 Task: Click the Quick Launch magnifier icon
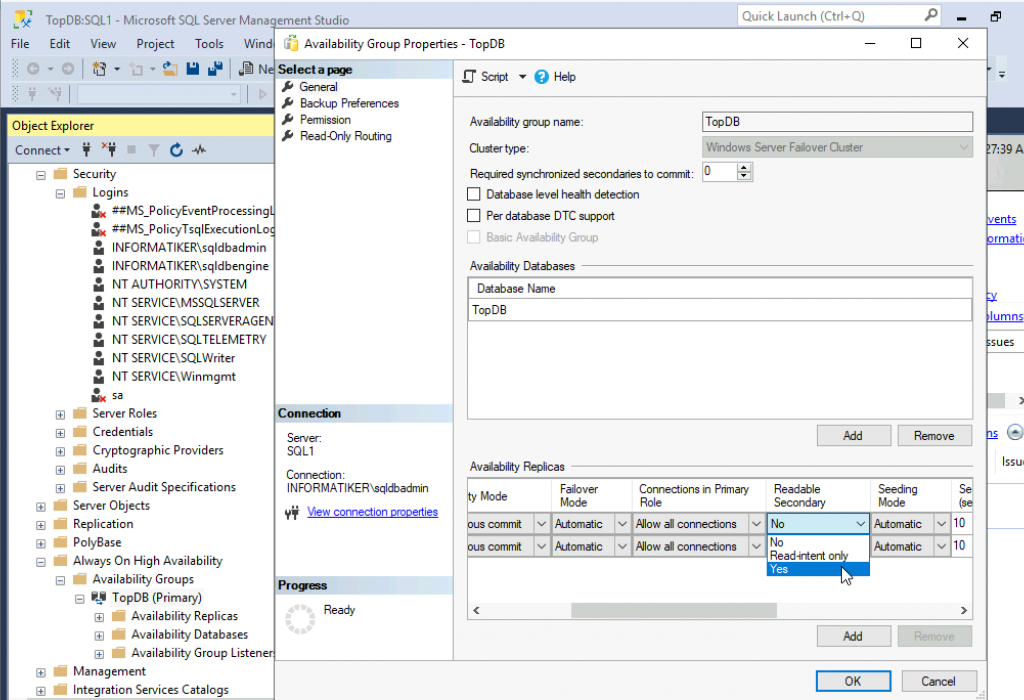pos(931,16)
